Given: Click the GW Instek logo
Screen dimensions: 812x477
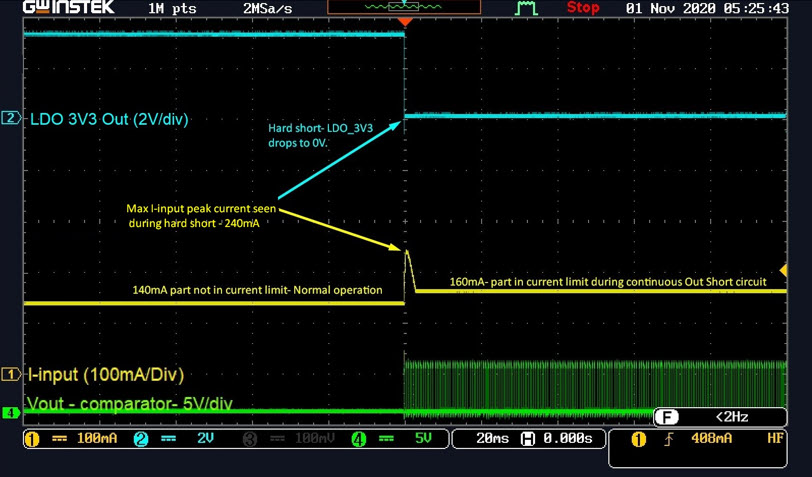Looking at the screenshot, I should (x=68, y=7).
